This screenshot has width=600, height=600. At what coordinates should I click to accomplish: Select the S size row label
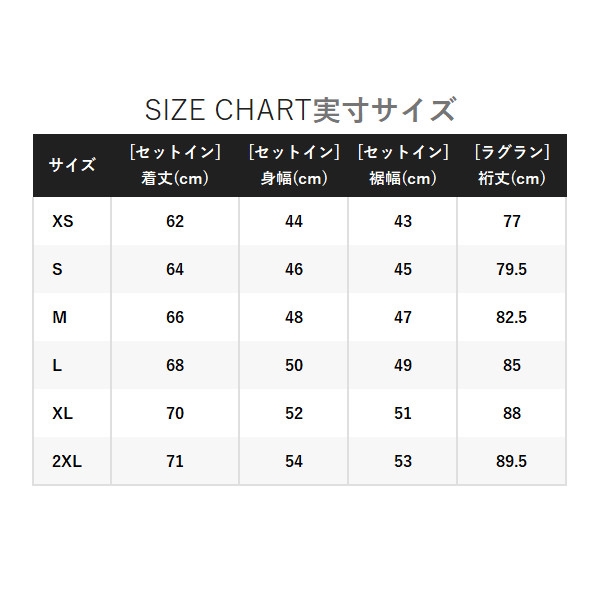pos(57,269)
